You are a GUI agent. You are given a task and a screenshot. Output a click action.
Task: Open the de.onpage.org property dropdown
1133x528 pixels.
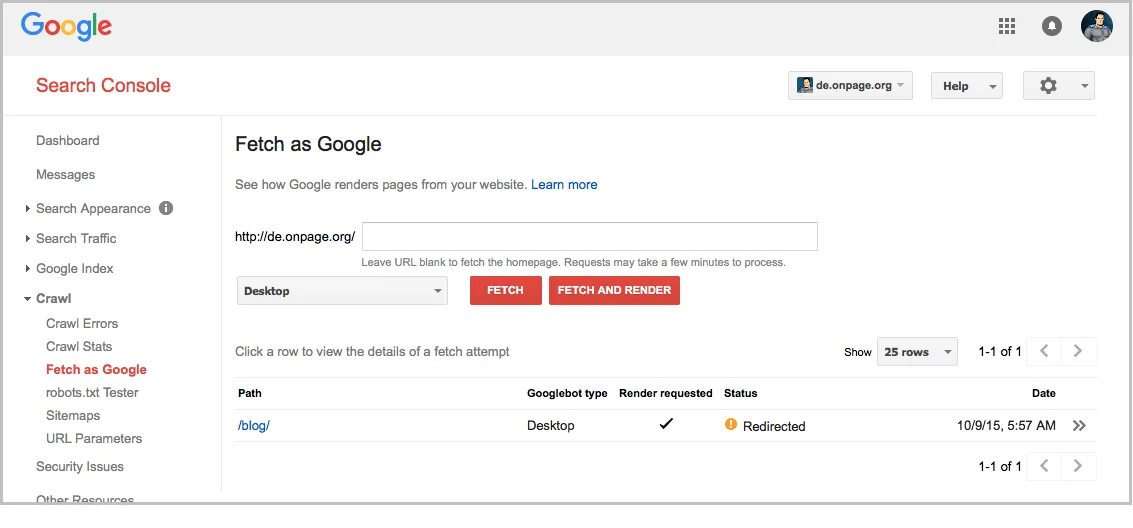click(850, 86)
